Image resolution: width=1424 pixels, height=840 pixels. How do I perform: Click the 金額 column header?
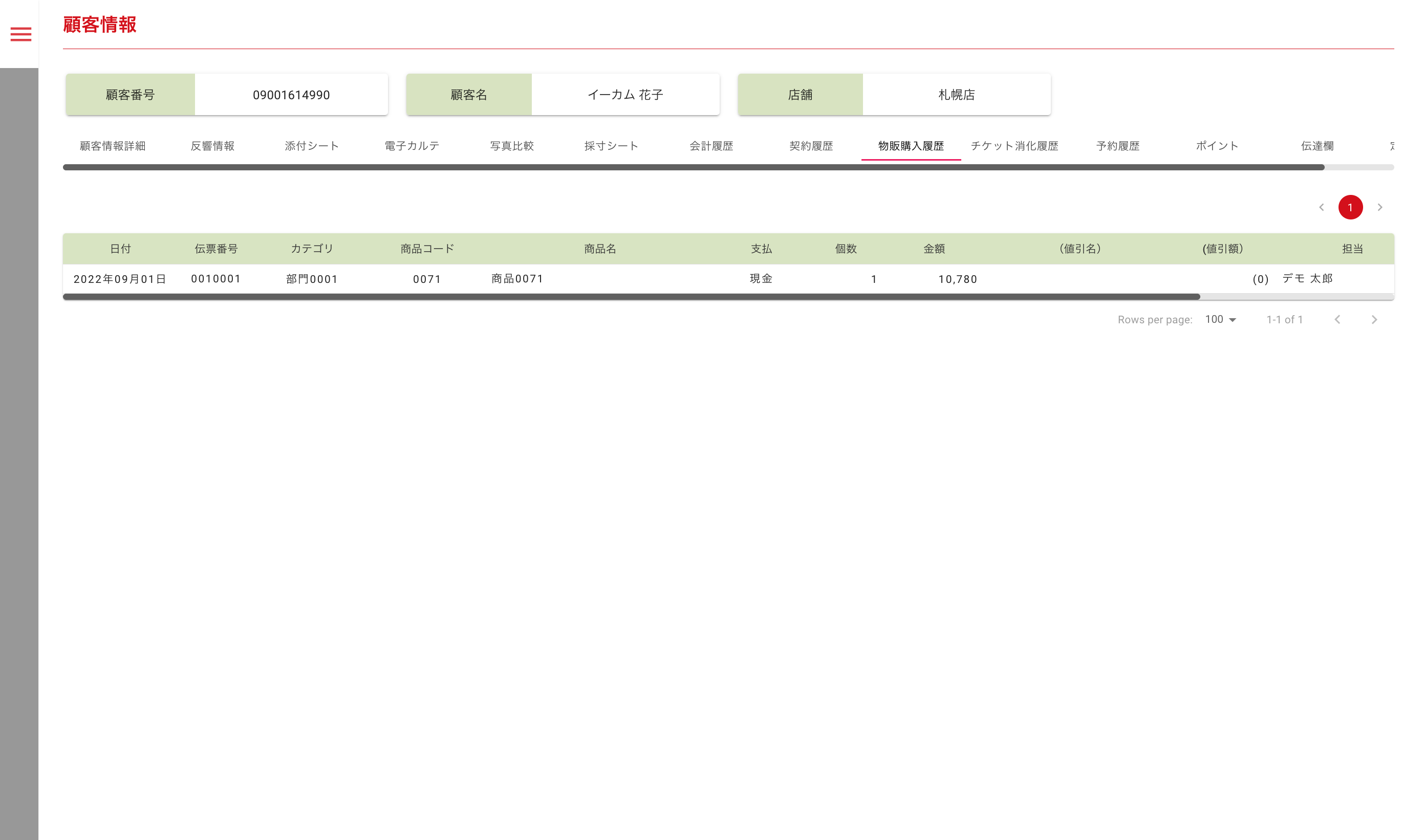pos(934,249)
